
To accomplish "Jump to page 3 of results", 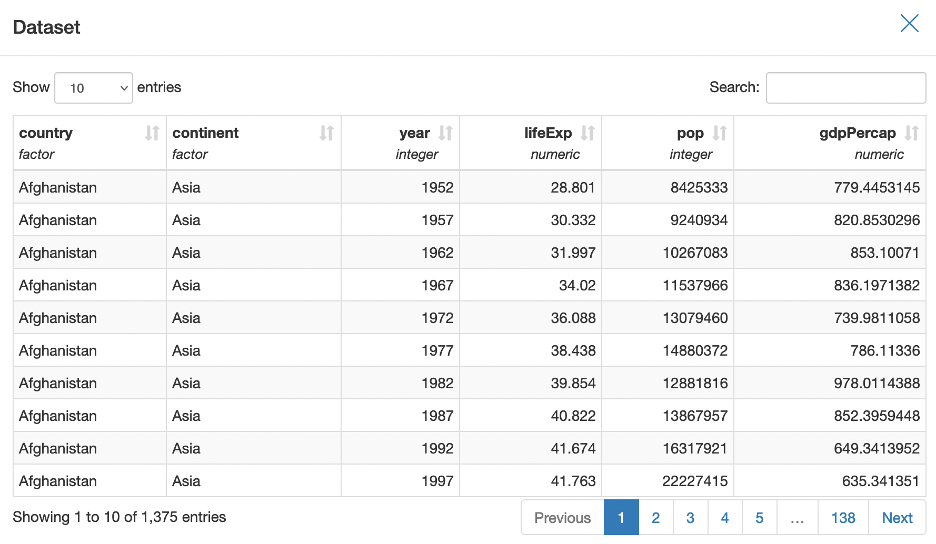I will pyautogui.click(x=690, y=518).
